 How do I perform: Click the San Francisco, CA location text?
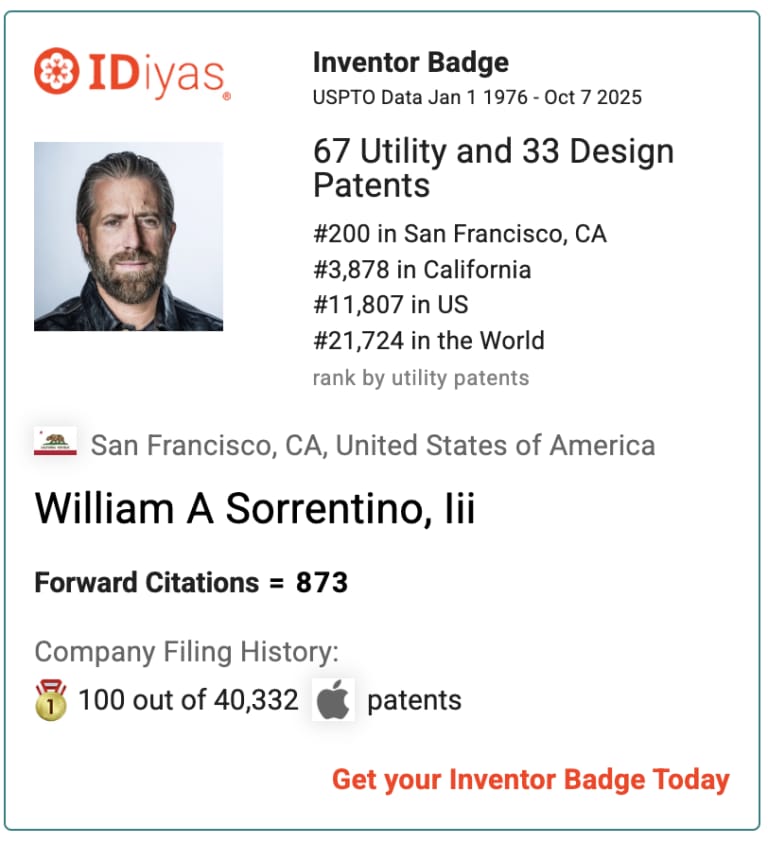coord(373,445)
